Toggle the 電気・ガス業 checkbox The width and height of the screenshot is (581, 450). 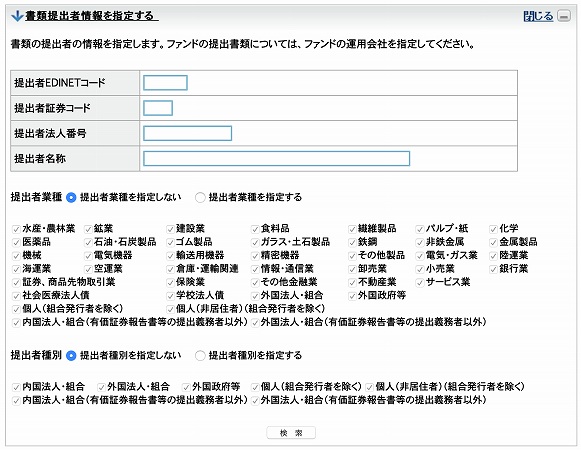coord(420,256)
